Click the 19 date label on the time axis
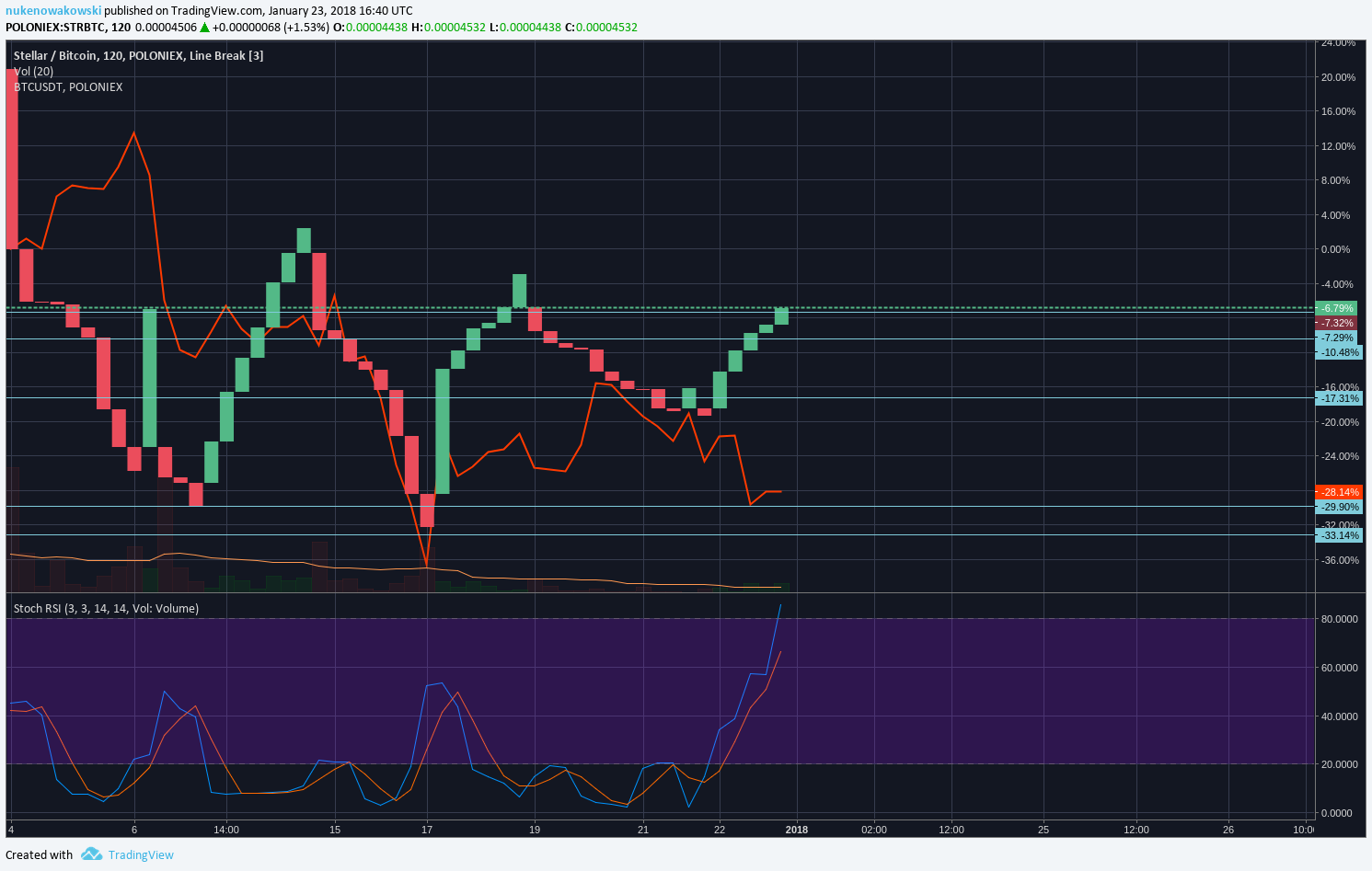 535,830
